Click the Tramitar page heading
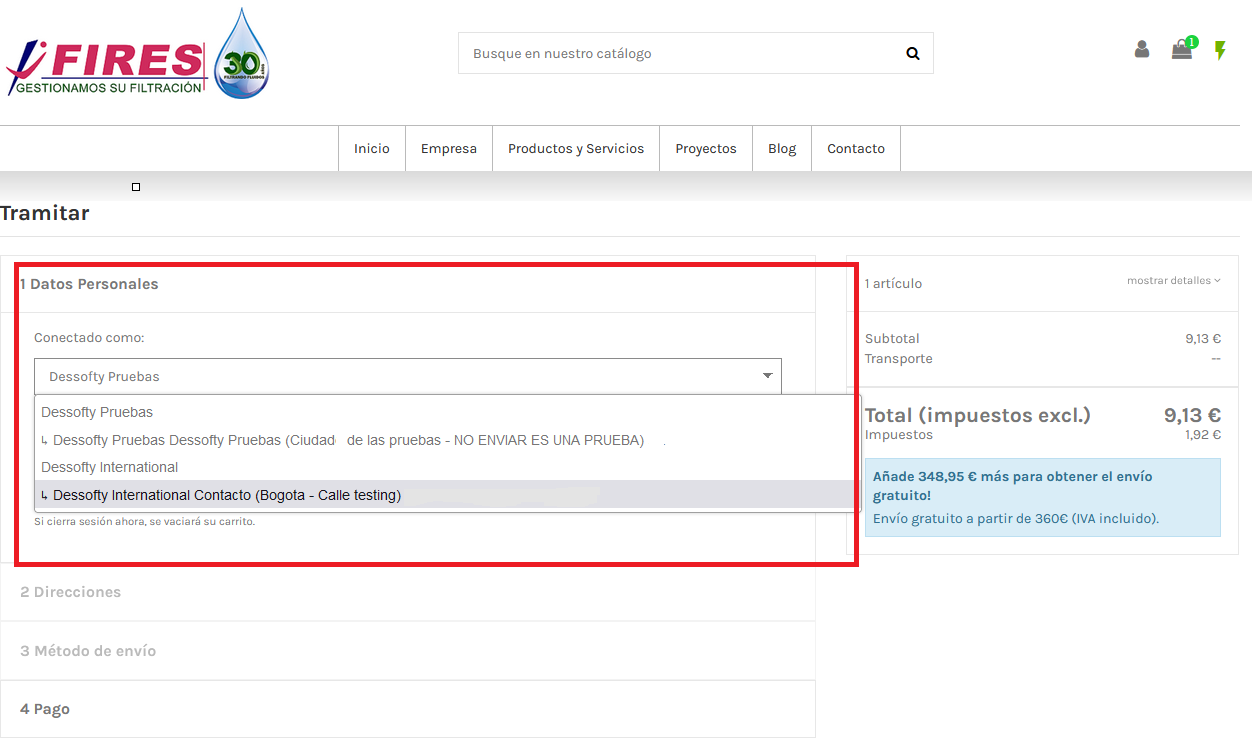1252x750 pixels. (45, 213)
